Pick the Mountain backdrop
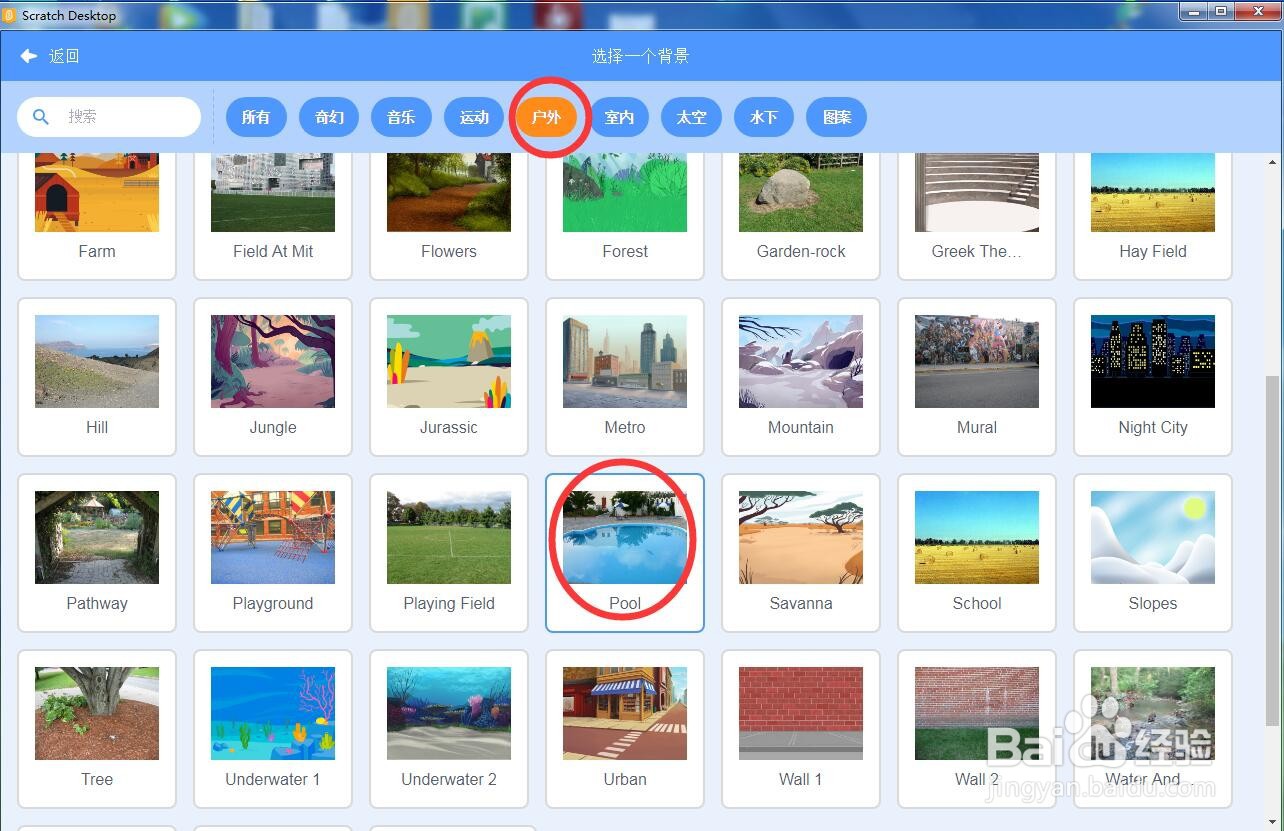 click(x=801, y=377)
